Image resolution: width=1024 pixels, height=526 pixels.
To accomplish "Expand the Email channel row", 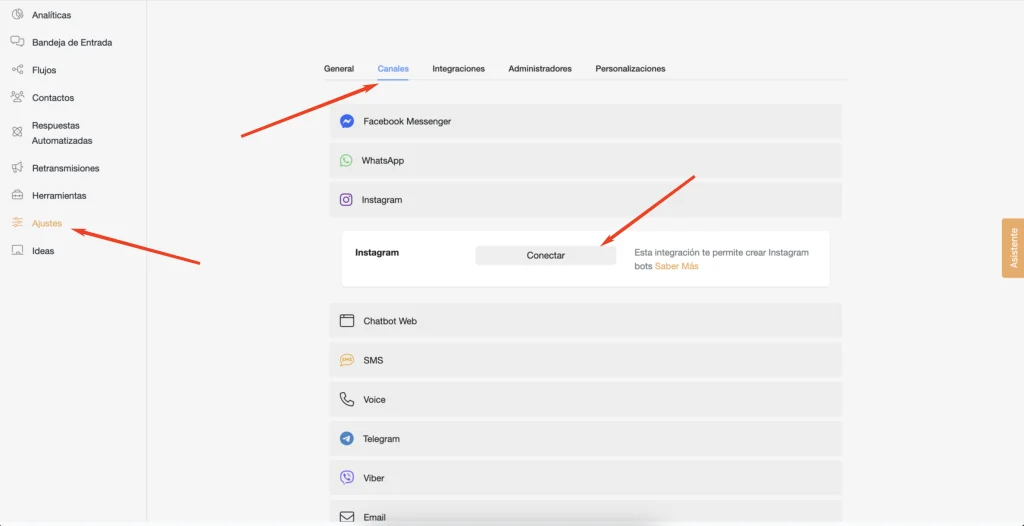I will pyautogui.click(x=586, y=513).
